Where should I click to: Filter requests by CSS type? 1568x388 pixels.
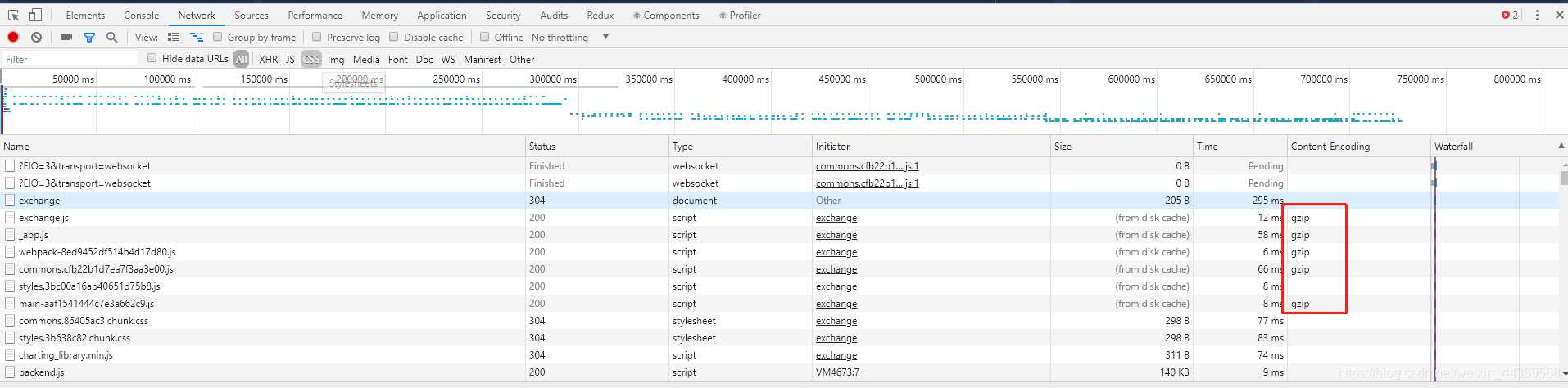click(311, 59)
